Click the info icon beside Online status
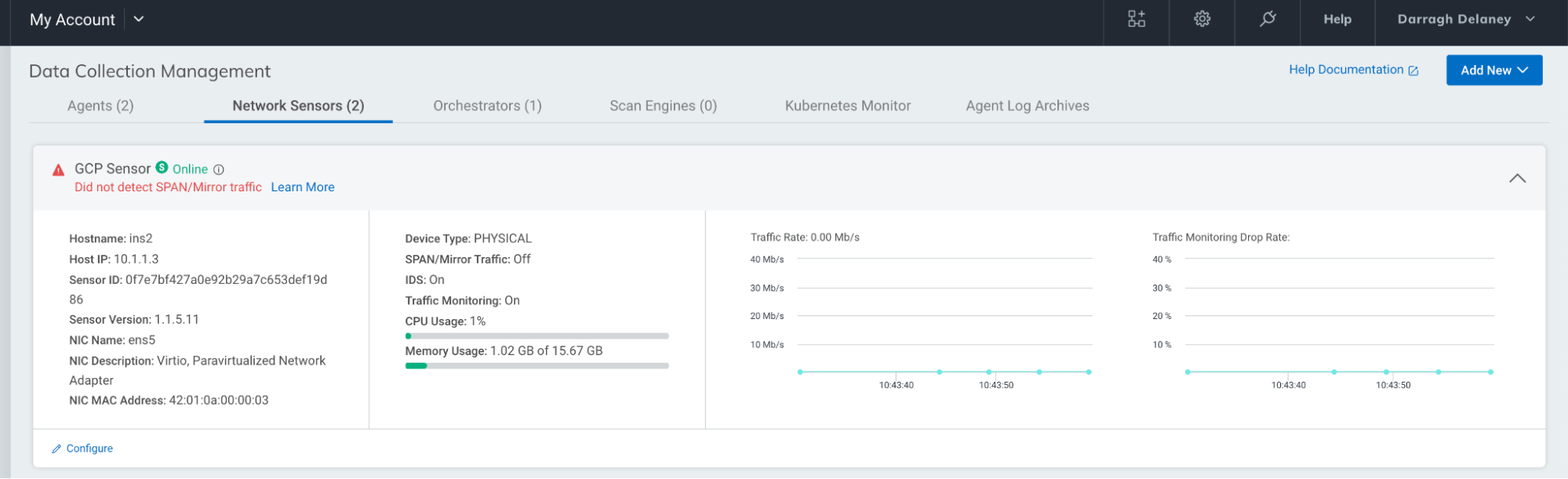 [x=219, y=170]
